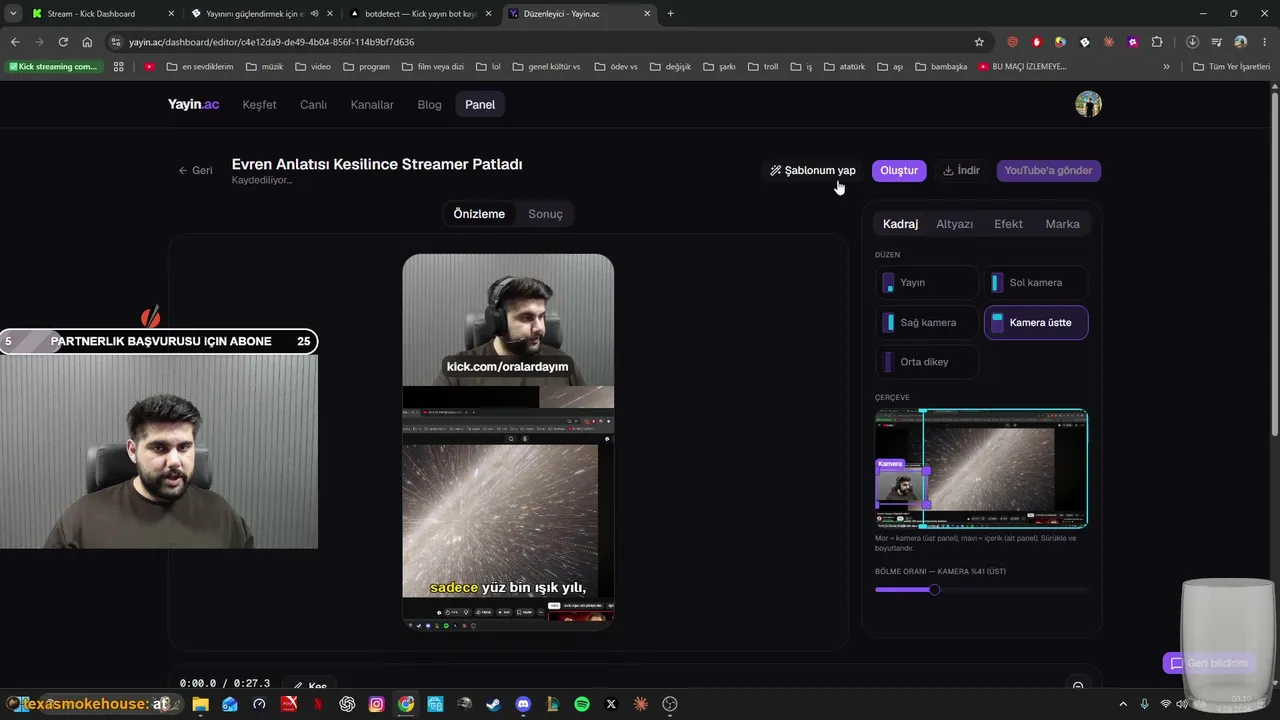Open the media controls icon
This screenshot has width=1280, height=720.
pos(1216,42)
